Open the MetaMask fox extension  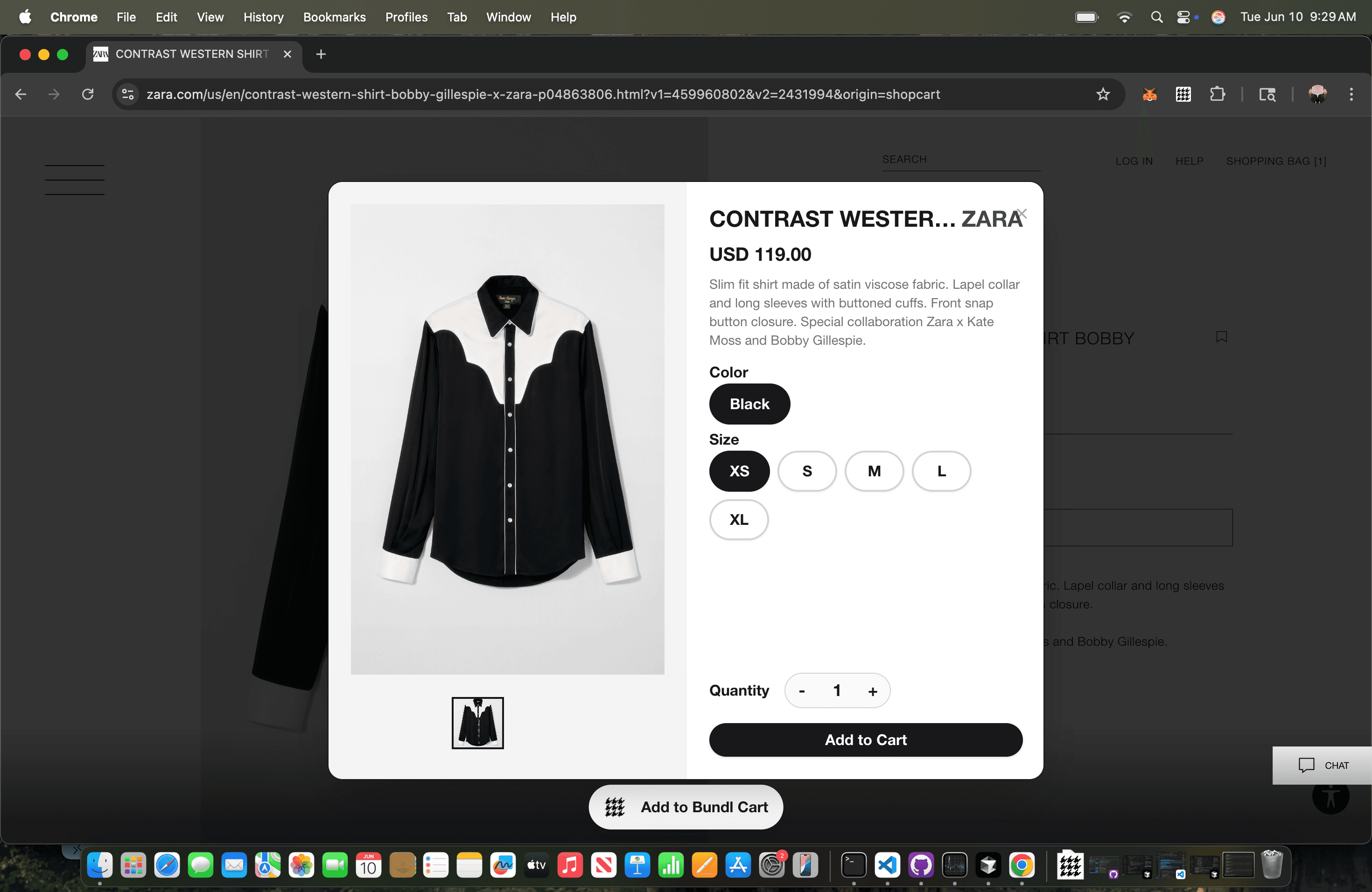tap(1149, 95)
